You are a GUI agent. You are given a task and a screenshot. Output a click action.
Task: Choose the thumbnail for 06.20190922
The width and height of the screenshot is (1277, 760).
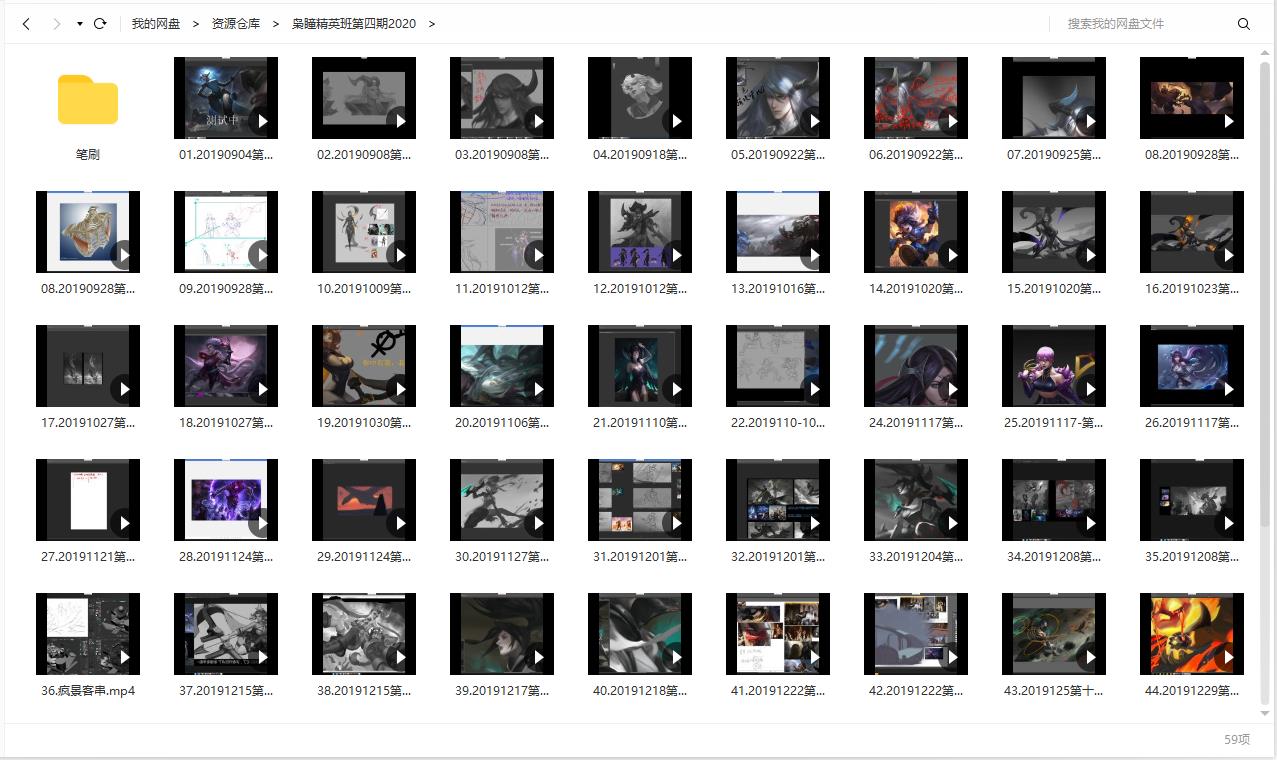coord(916,97)
